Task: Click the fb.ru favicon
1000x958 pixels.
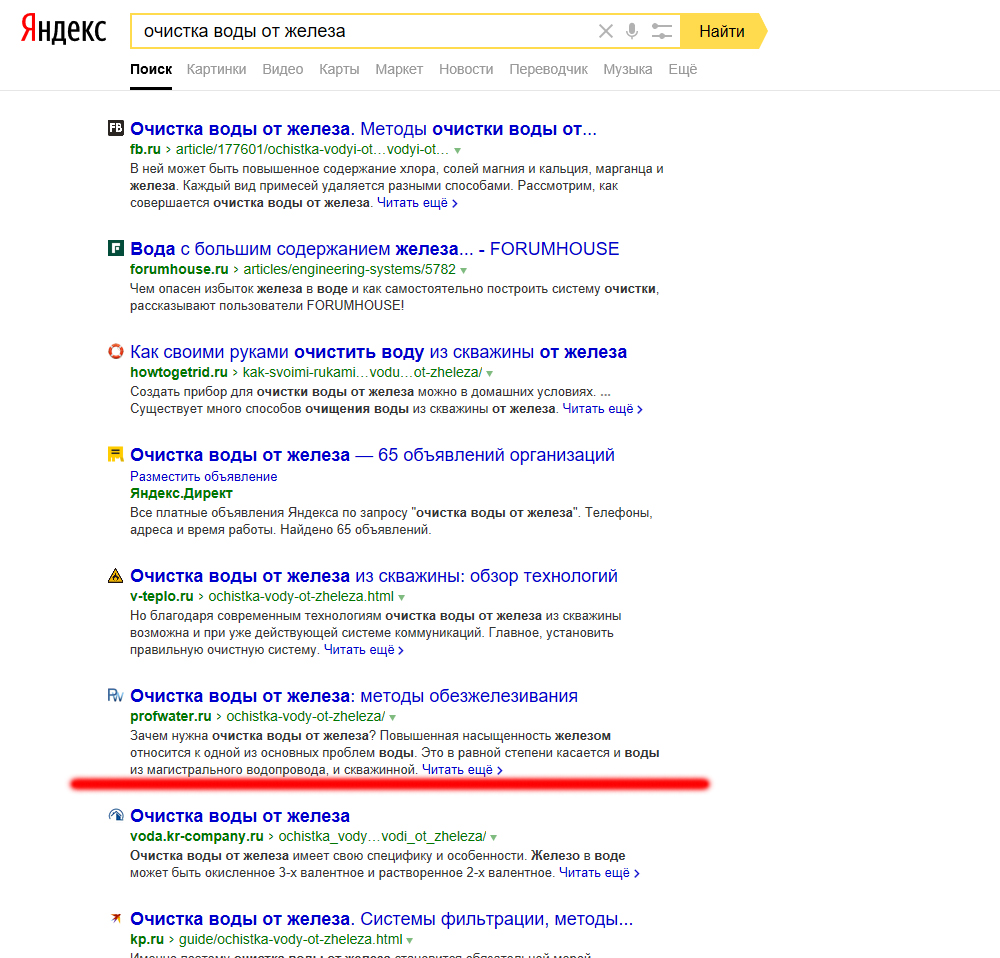Action: 115,128
